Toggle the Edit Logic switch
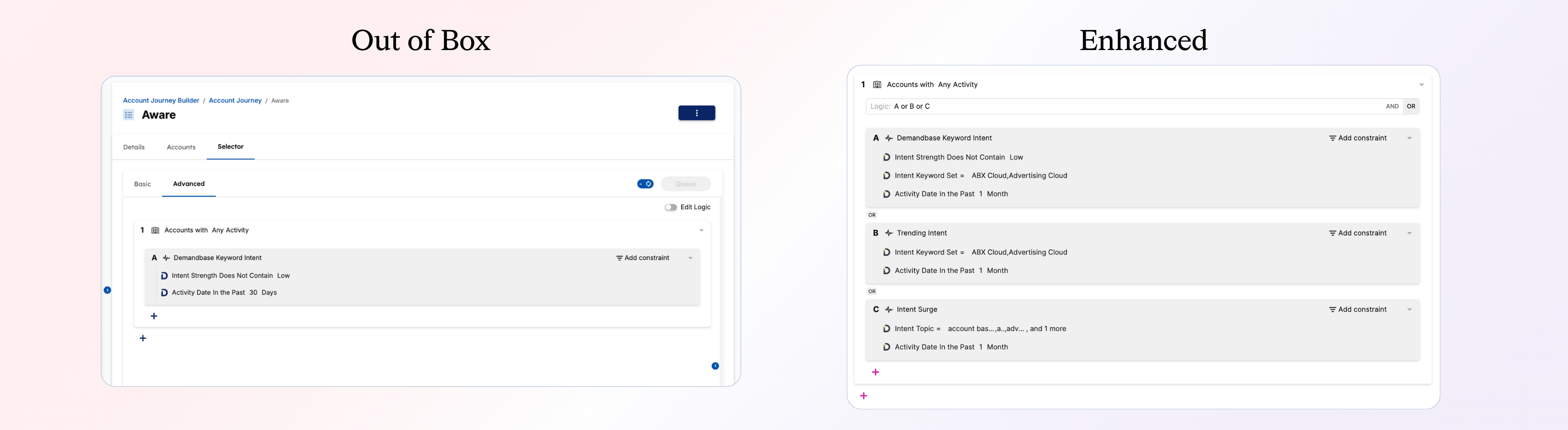The width and height of the screenshot is (1568, 430). [670, 208]
